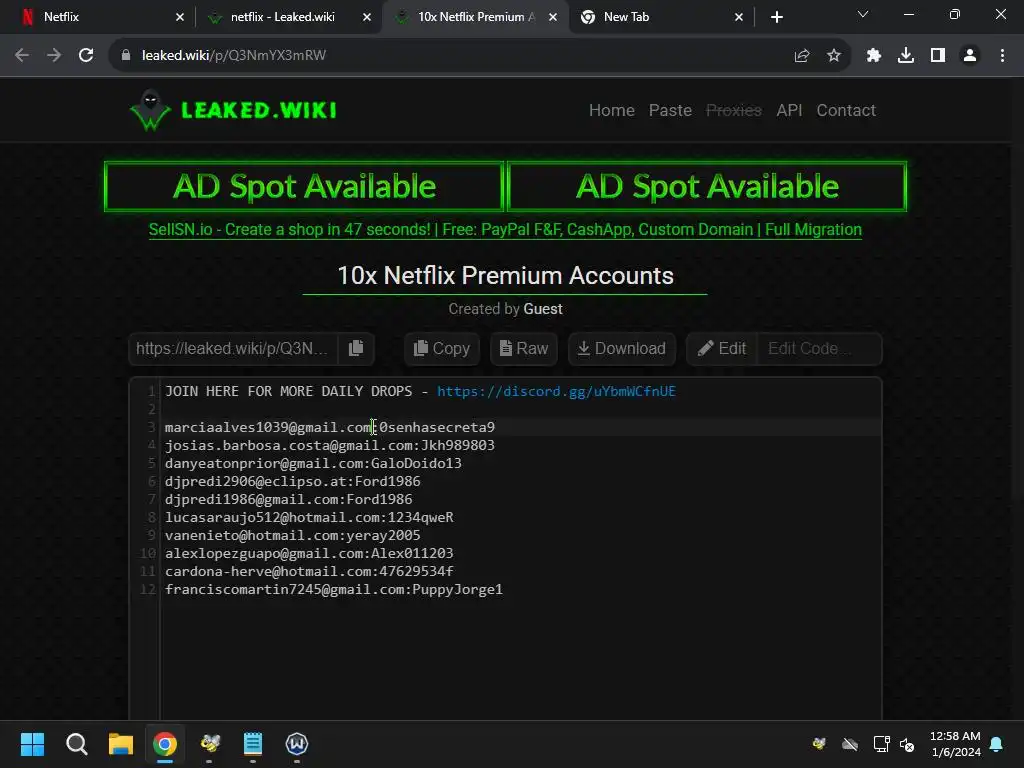Close the '10x Netflix Premium' tab
Screen dimensions: 1024x768
[552, 18]
